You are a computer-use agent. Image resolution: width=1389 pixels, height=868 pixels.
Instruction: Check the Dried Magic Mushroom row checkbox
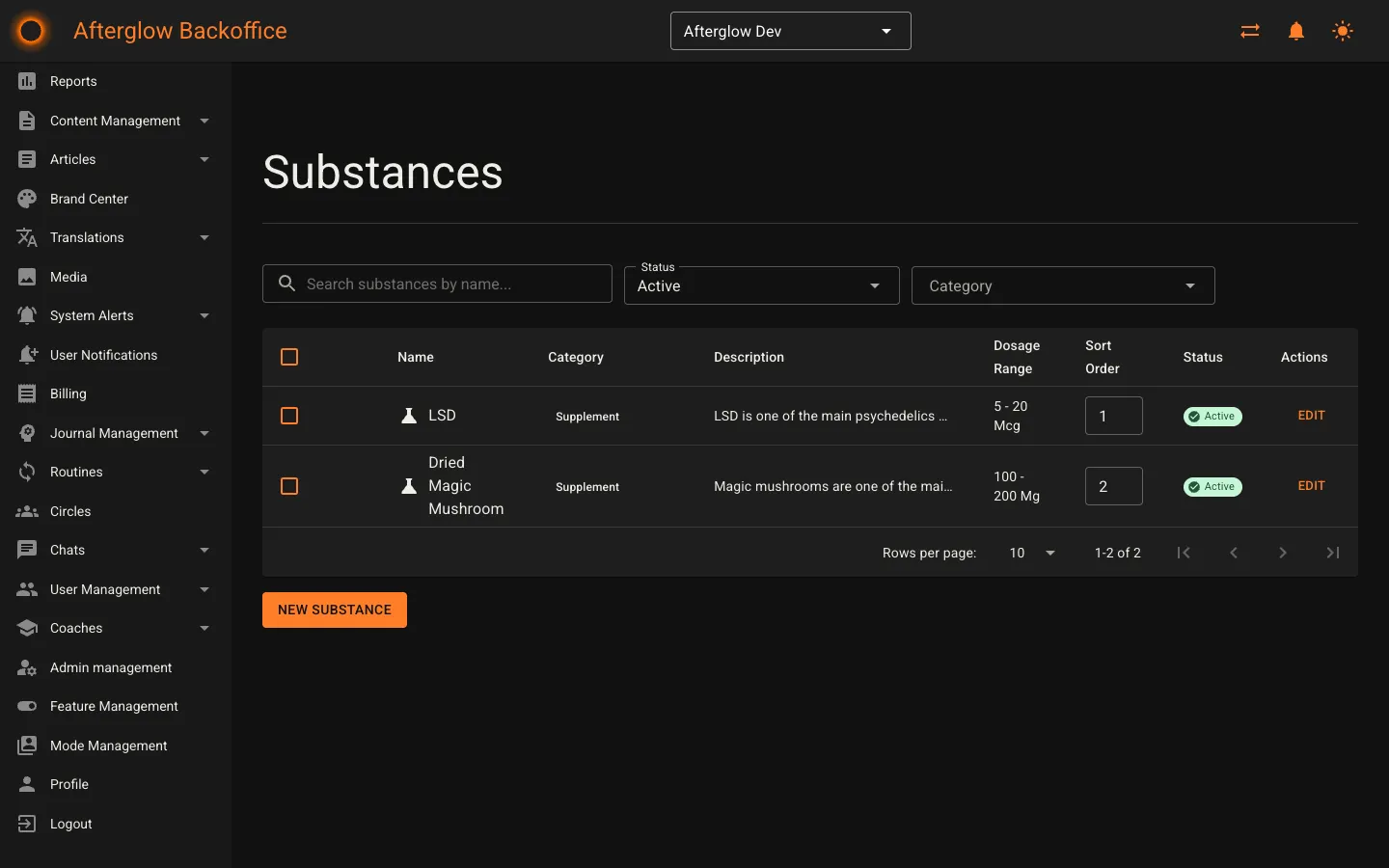289,486
